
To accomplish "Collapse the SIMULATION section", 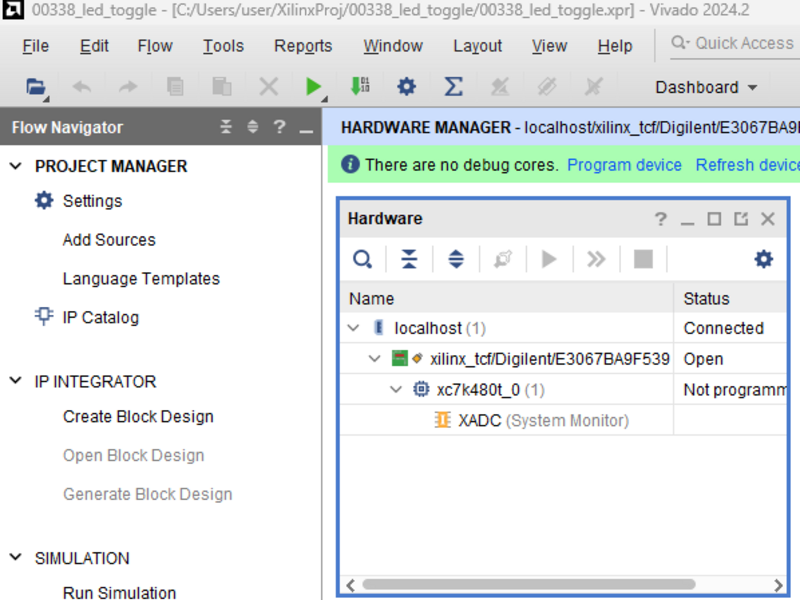I will 16,557.
